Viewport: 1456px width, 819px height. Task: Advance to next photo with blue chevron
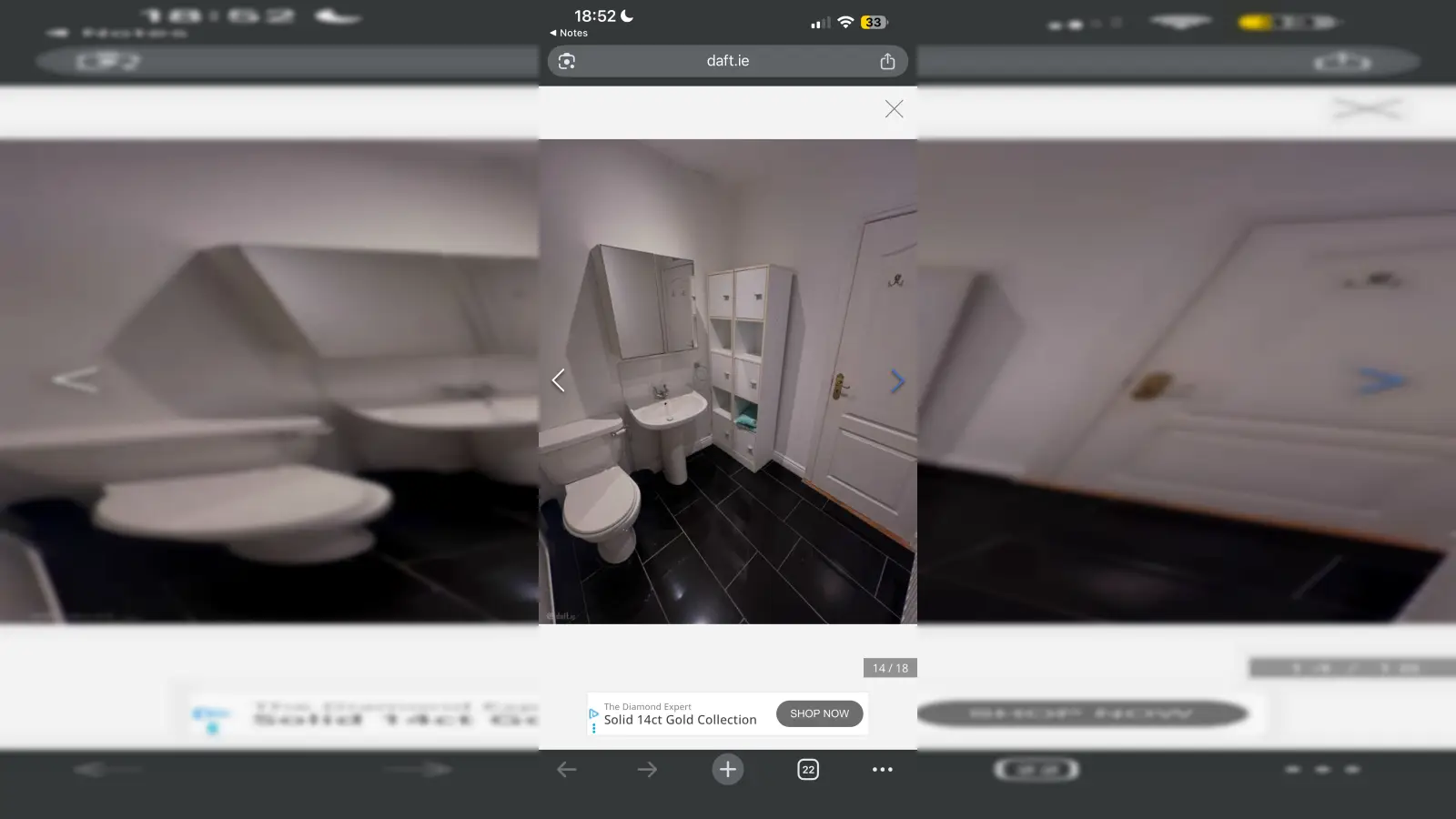click(897, 381)
